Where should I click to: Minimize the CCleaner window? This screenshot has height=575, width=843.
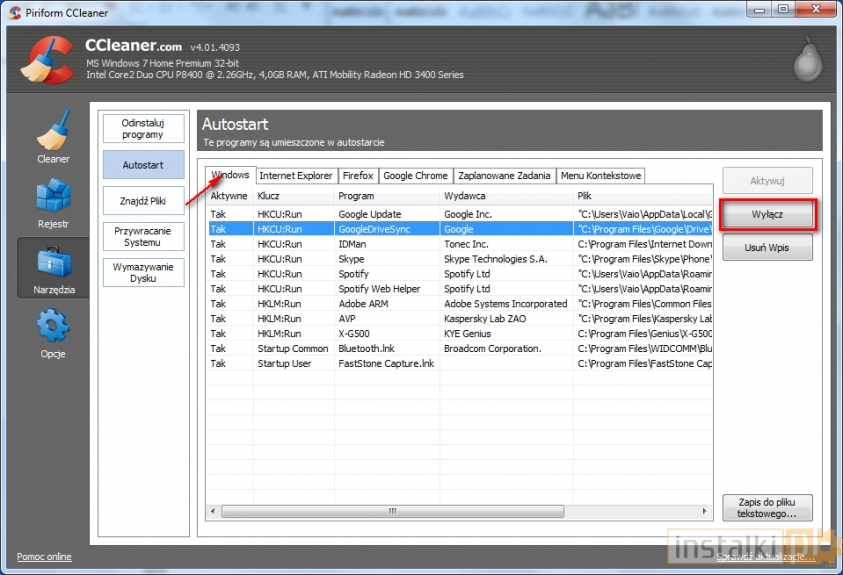760,10
